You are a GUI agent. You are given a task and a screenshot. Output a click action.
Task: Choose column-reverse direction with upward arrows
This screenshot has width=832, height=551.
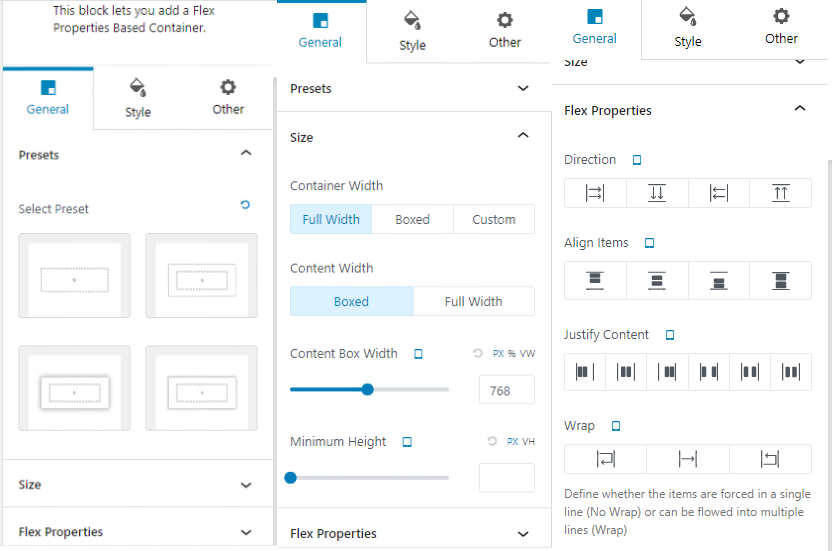click(780, 193)
